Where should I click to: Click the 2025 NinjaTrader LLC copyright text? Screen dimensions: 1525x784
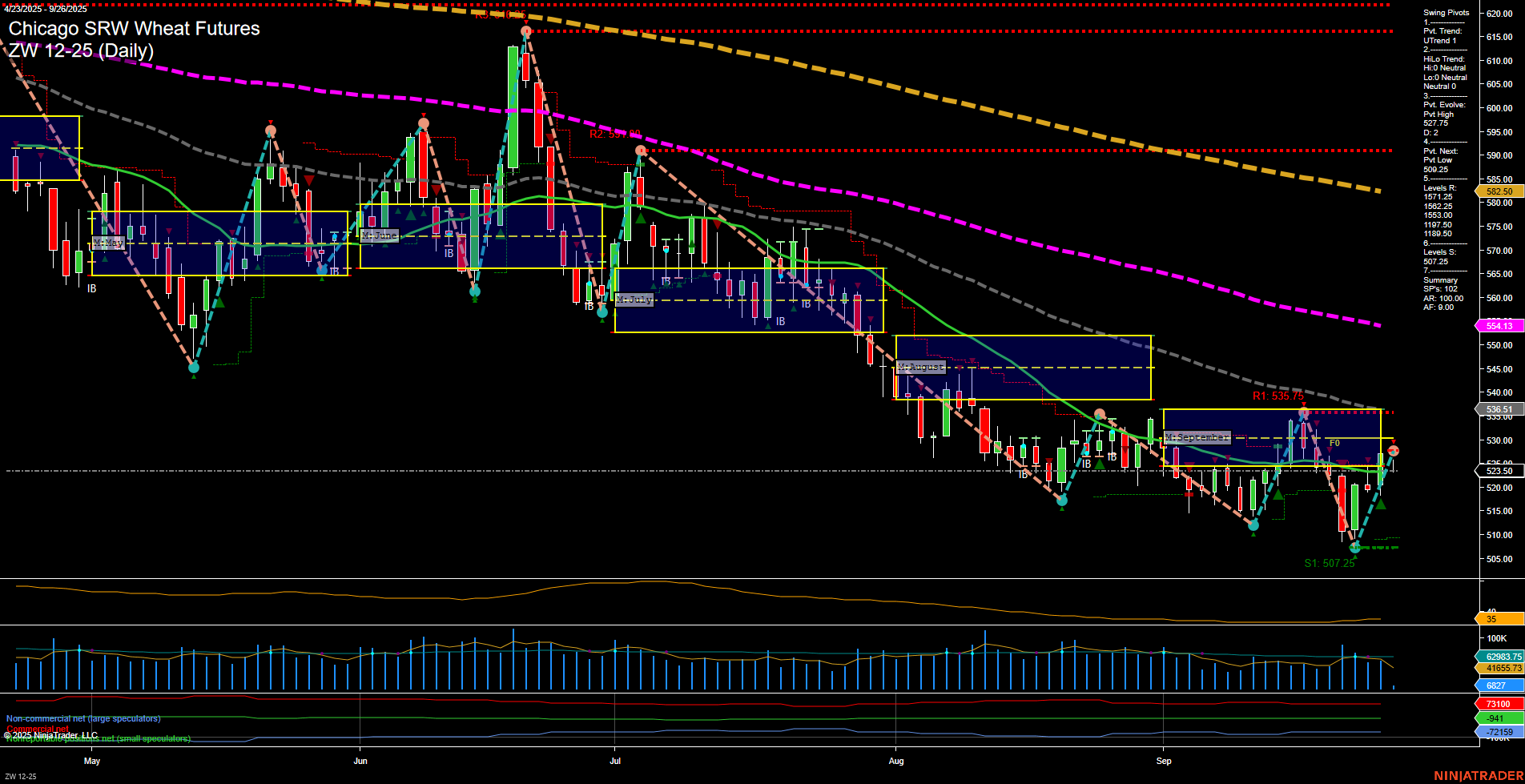point(50,734)
